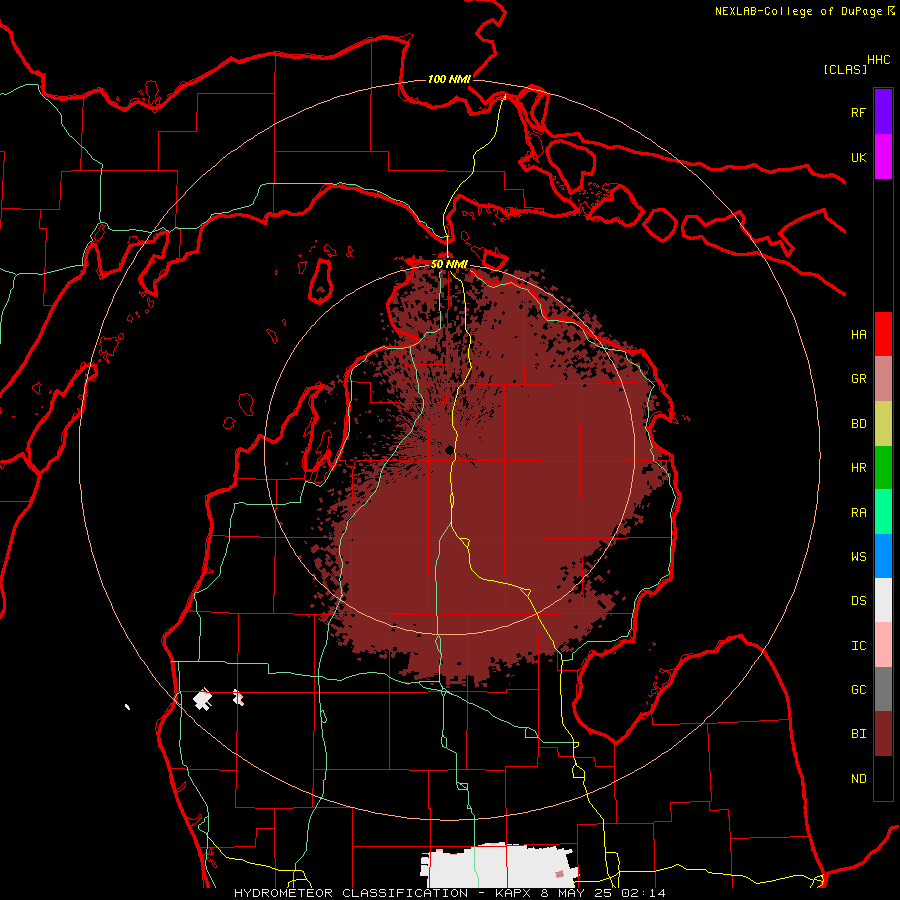Click the BI brown legend swatch
This screenshot has width=900, height=900.
pos(883,734)
